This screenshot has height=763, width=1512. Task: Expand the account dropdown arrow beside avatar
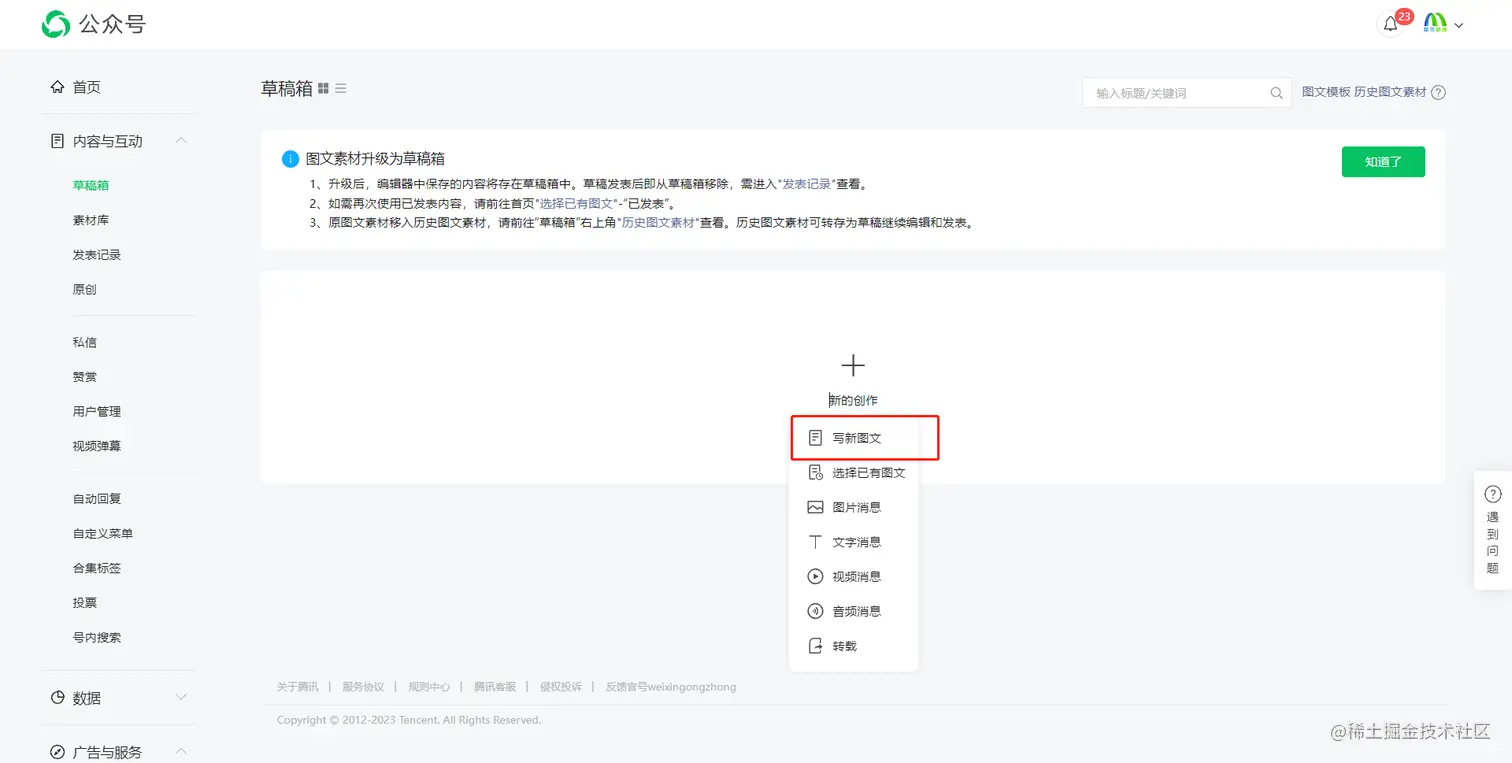tap(1459, 25)
